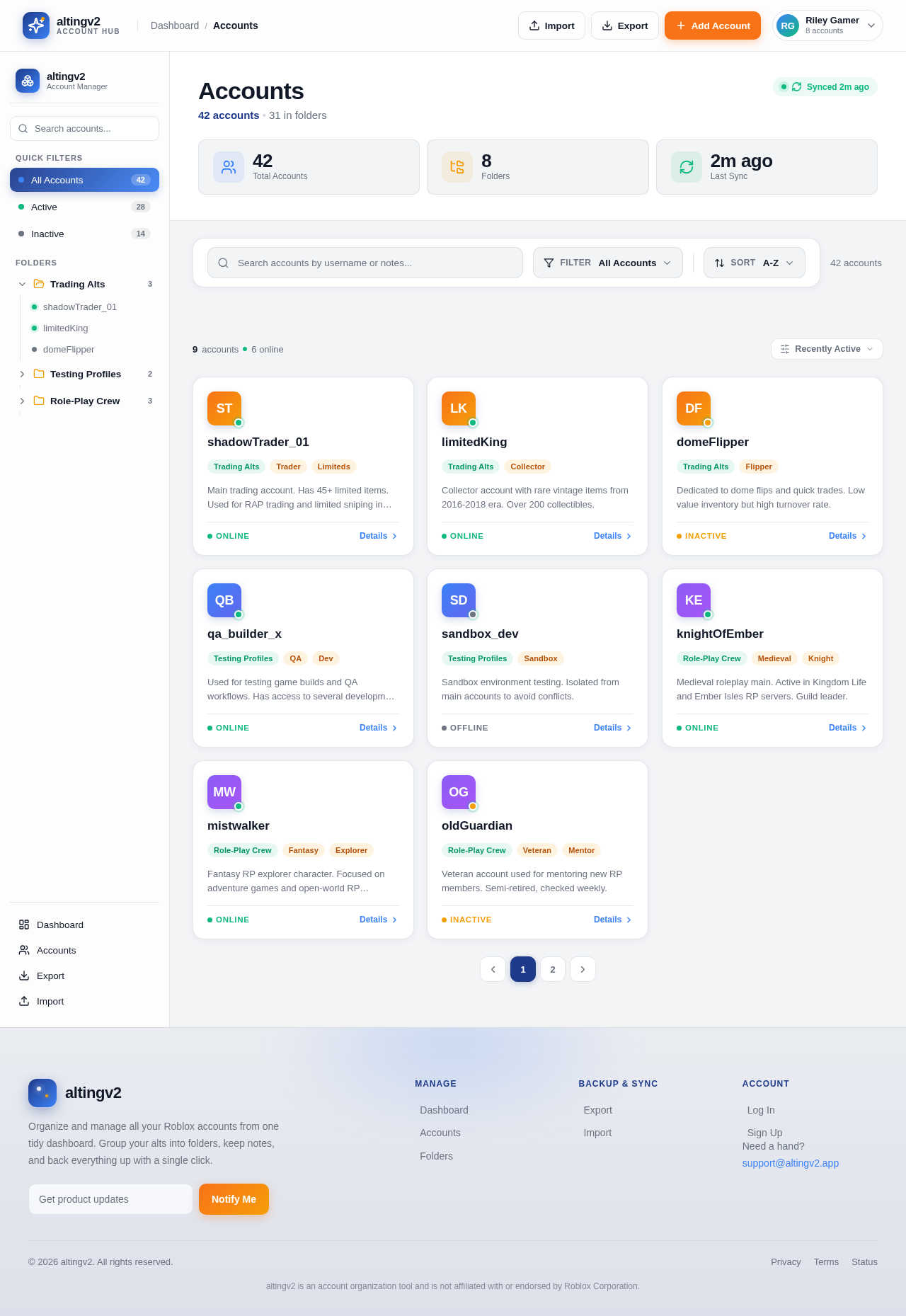
Task: Open Details for knightOfEmber
Action: coord(848,728)
